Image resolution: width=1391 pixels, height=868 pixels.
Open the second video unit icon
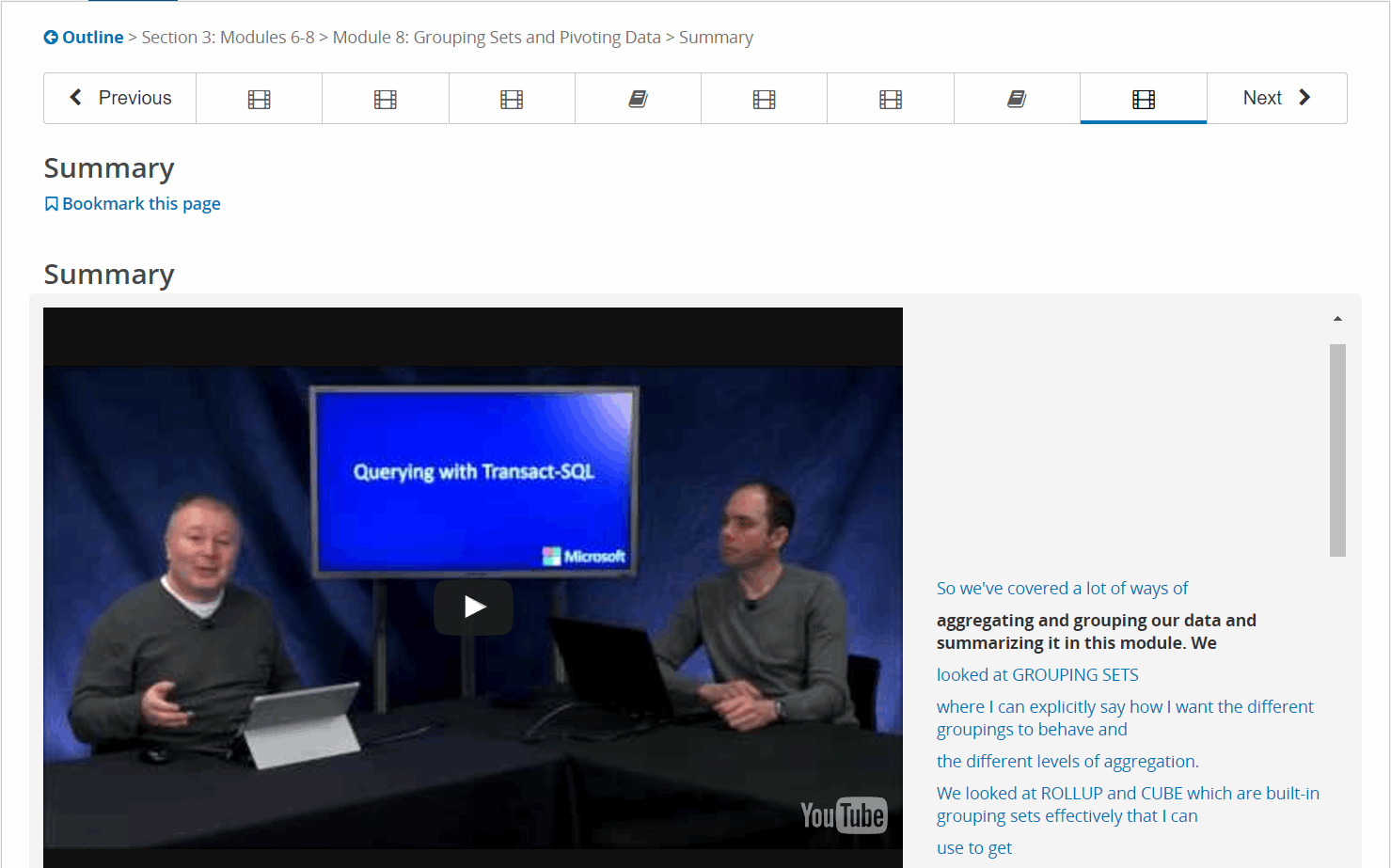pyautogui.click(x=386, y=99)
